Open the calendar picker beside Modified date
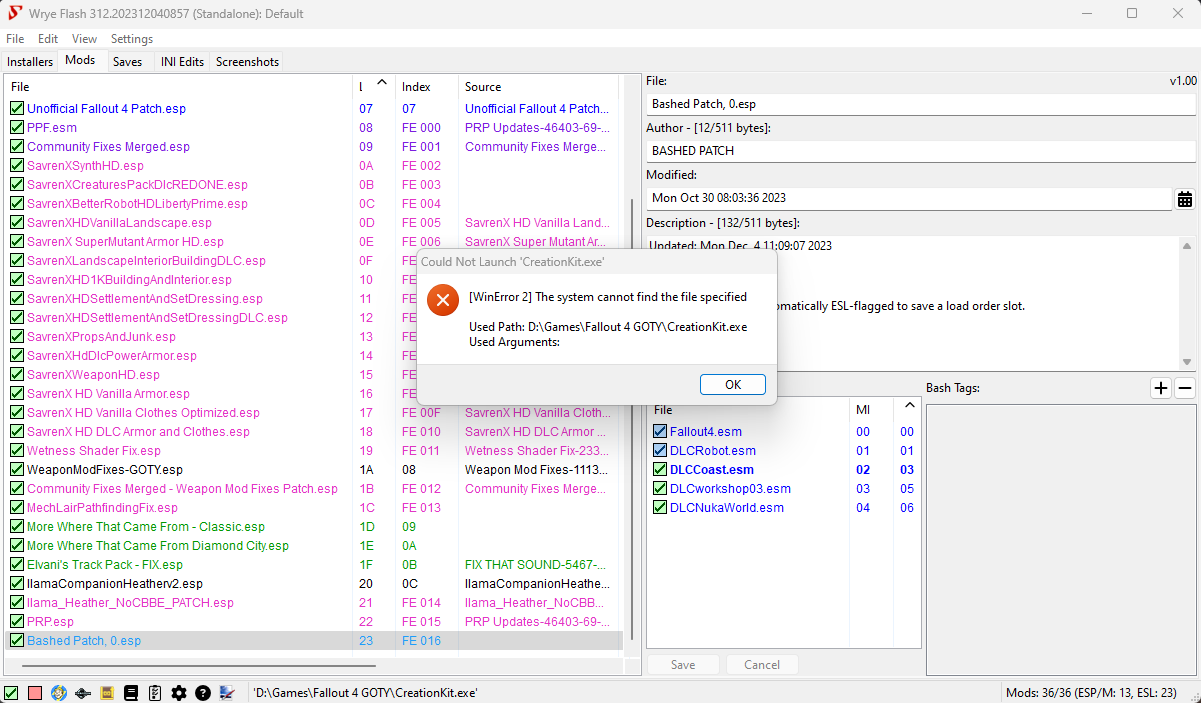This screenshot has width=1201, height=703. (1185, 199)
